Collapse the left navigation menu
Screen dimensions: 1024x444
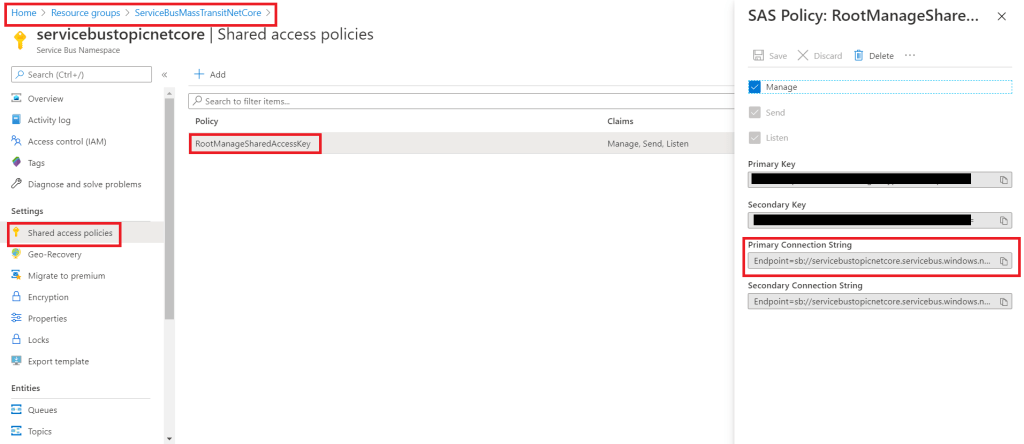point(164,75)
